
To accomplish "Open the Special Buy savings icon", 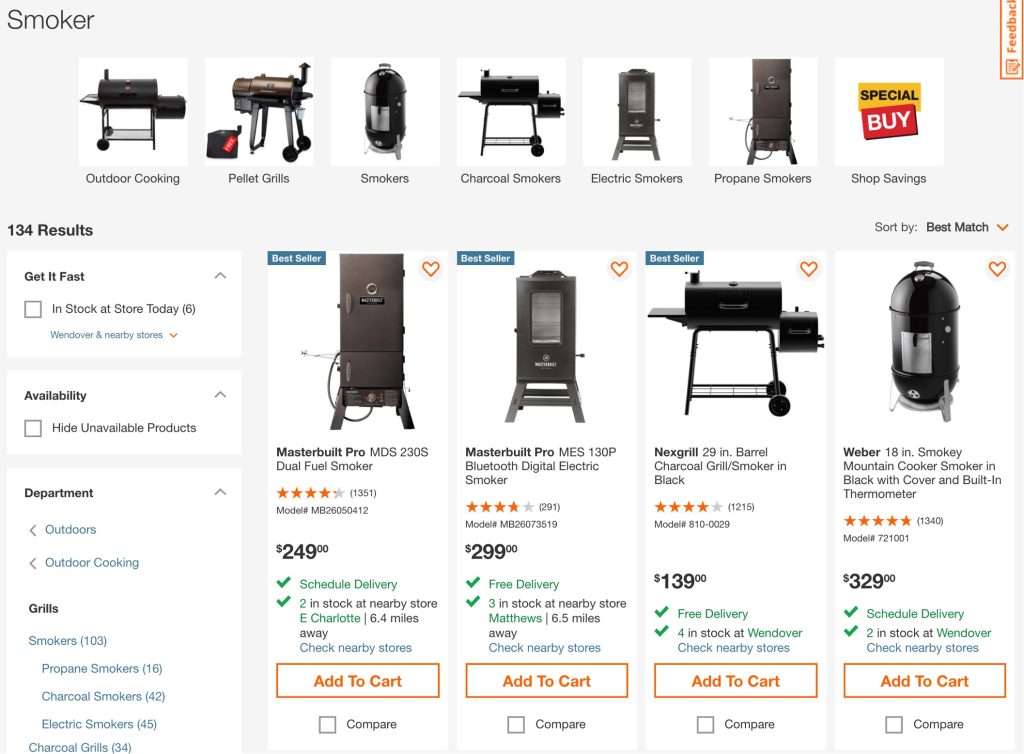I will (888, 111).
